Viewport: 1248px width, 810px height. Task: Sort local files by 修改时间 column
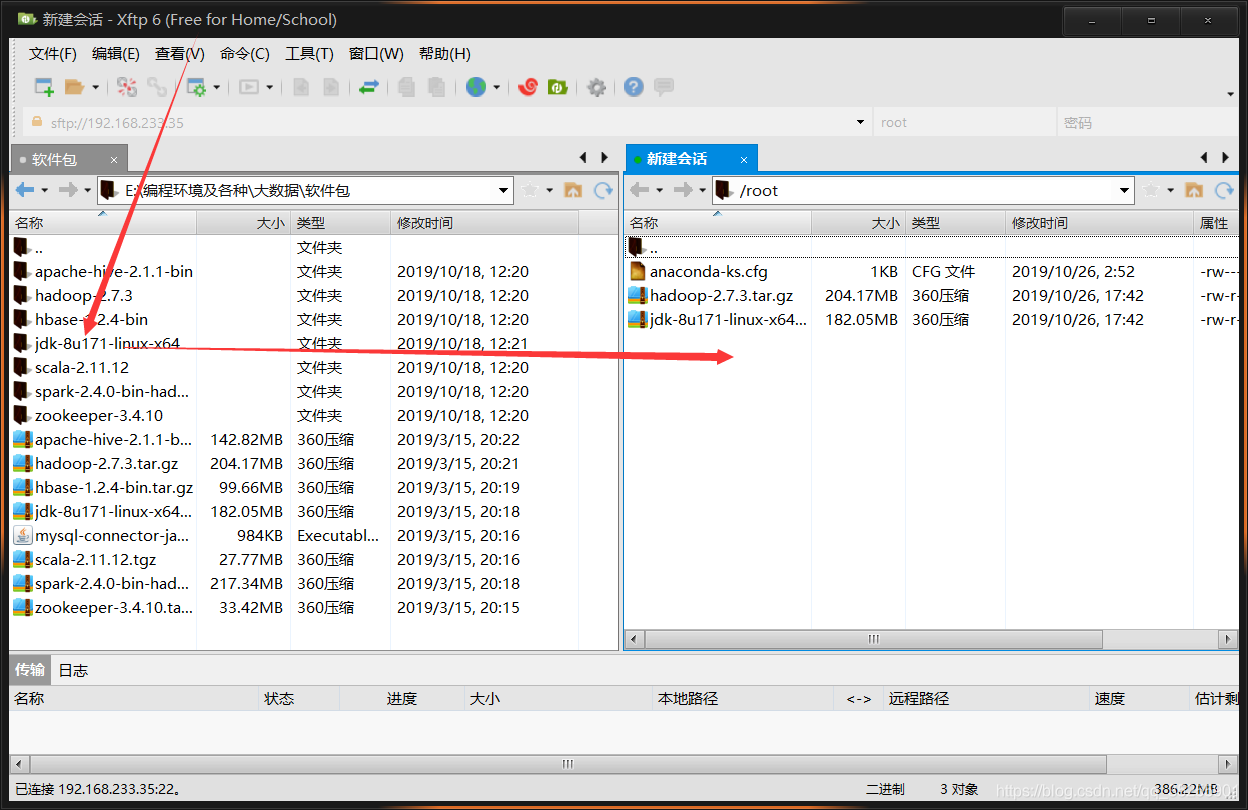484,223
